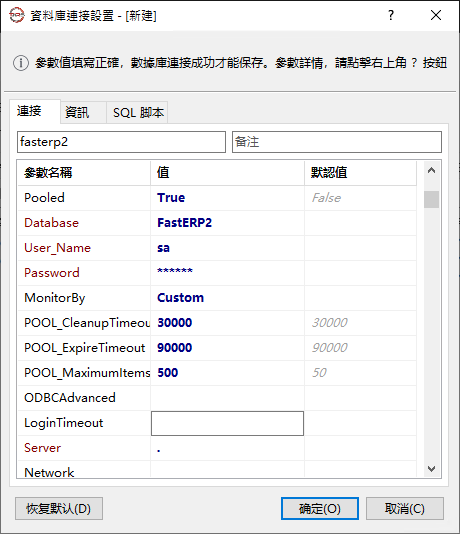Click the app logo in title bar

(x=17, y=15)
